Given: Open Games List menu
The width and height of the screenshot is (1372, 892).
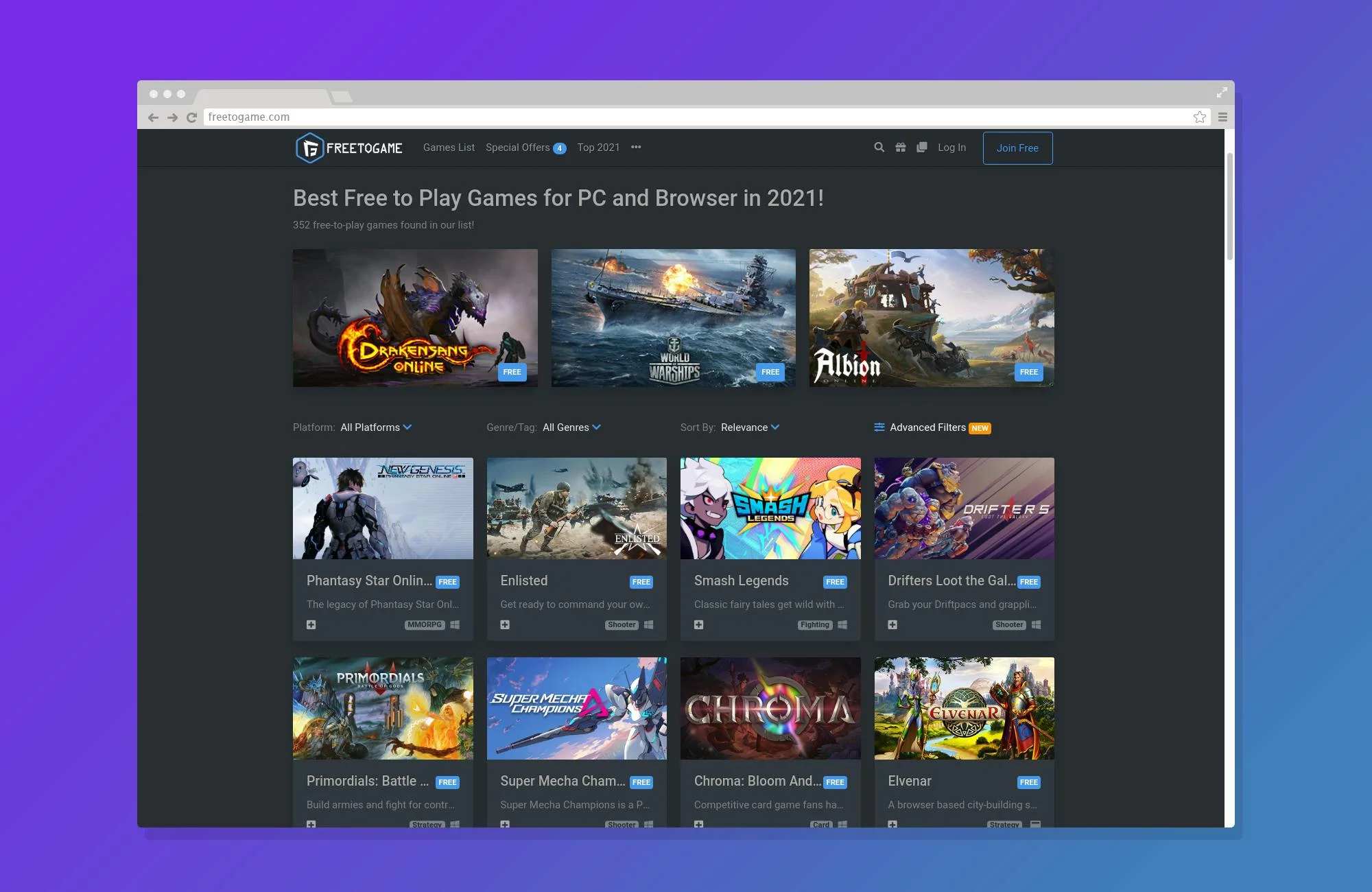Looking at the screenshot, I should [449, 148].
